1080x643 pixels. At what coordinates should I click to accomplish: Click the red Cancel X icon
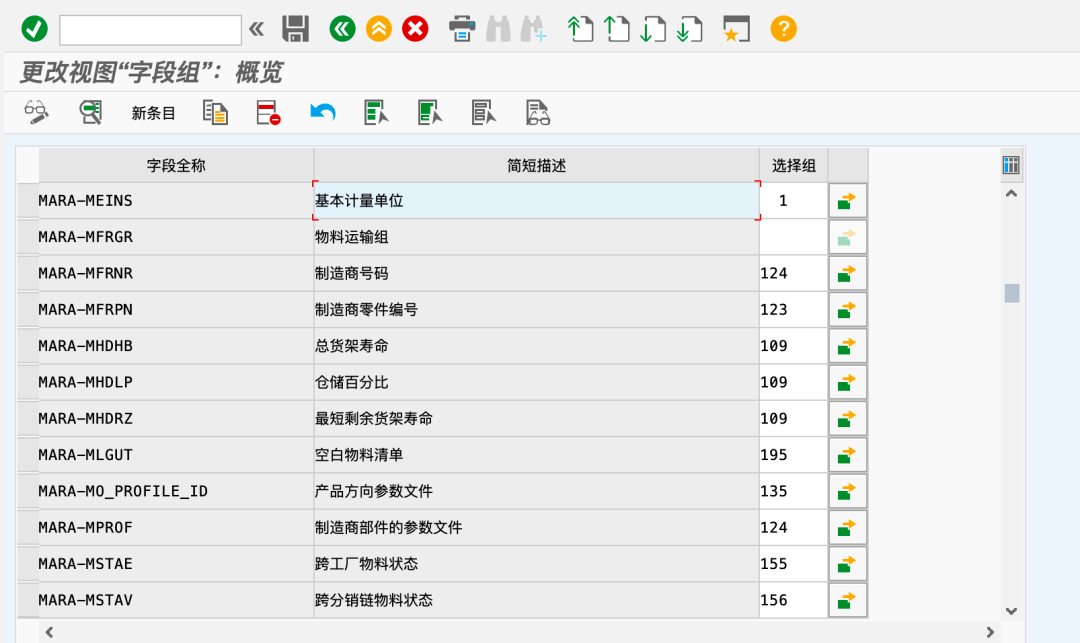pos(415,29)
